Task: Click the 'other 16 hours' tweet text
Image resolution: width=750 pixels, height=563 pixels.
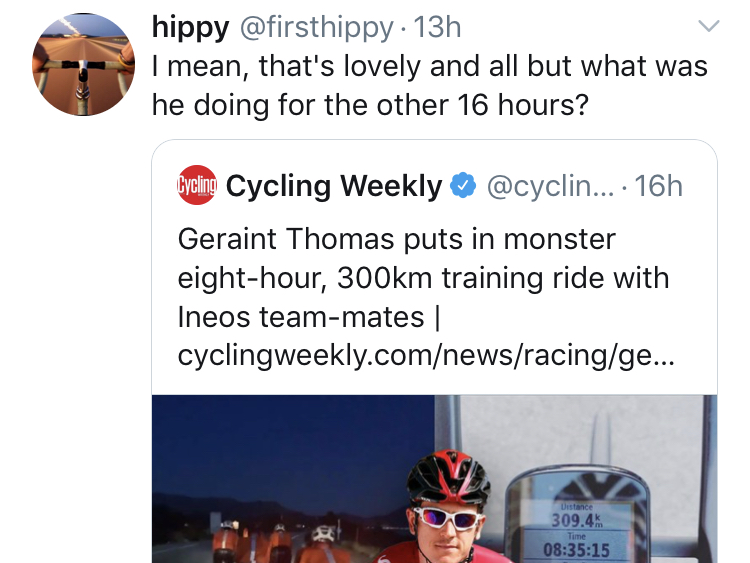Action: tap(370, 105)
